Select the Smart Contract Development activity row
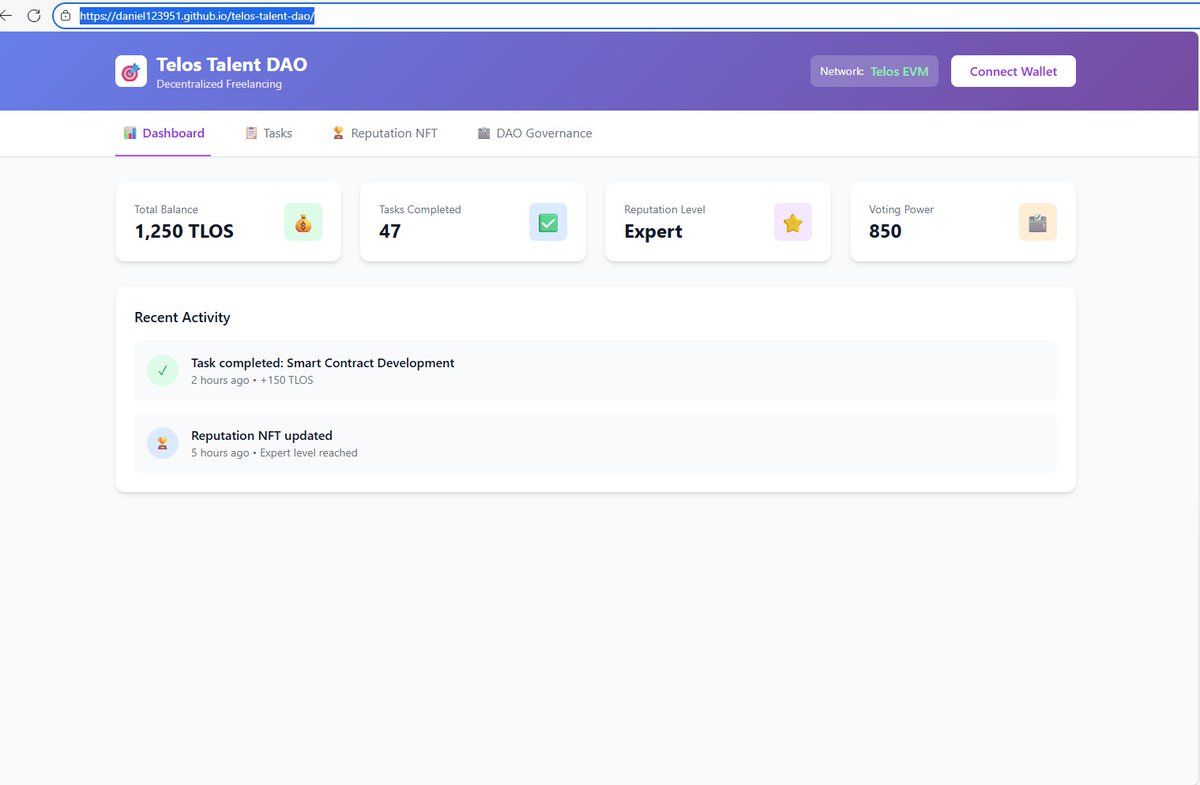The width and height of the screenshot is (1200, 785). click(595, 370)
